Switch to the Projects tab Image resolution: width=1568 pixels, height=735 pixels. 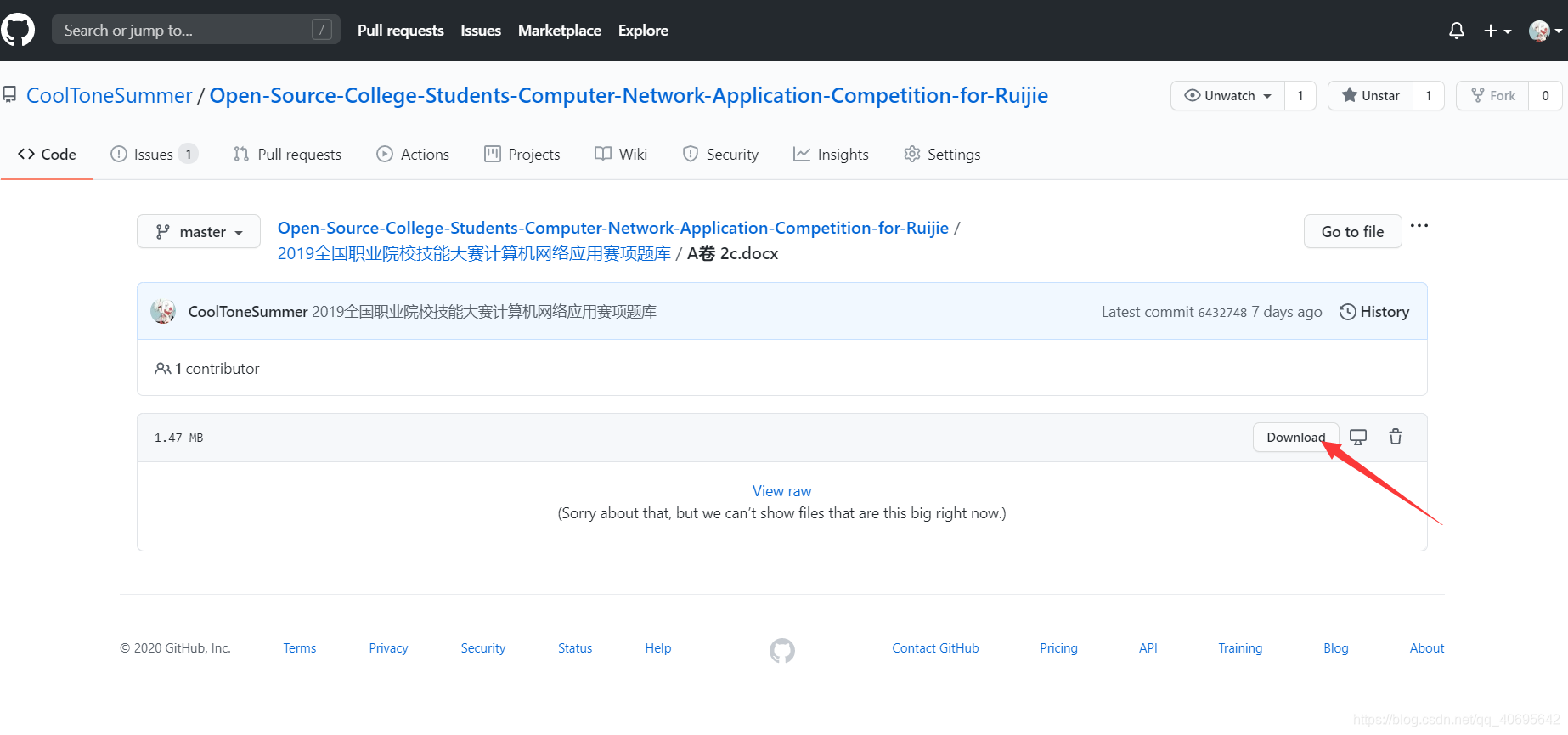coord(522,155)
